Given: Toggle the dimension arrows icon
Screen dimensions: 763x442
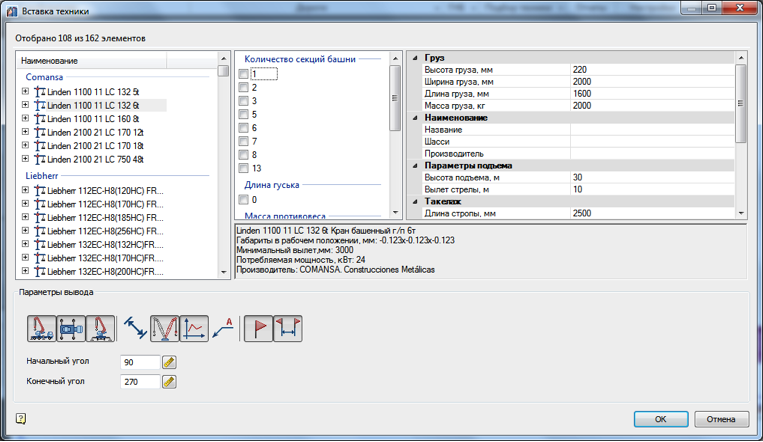Looking at the screenshot, I should [135, 328].
